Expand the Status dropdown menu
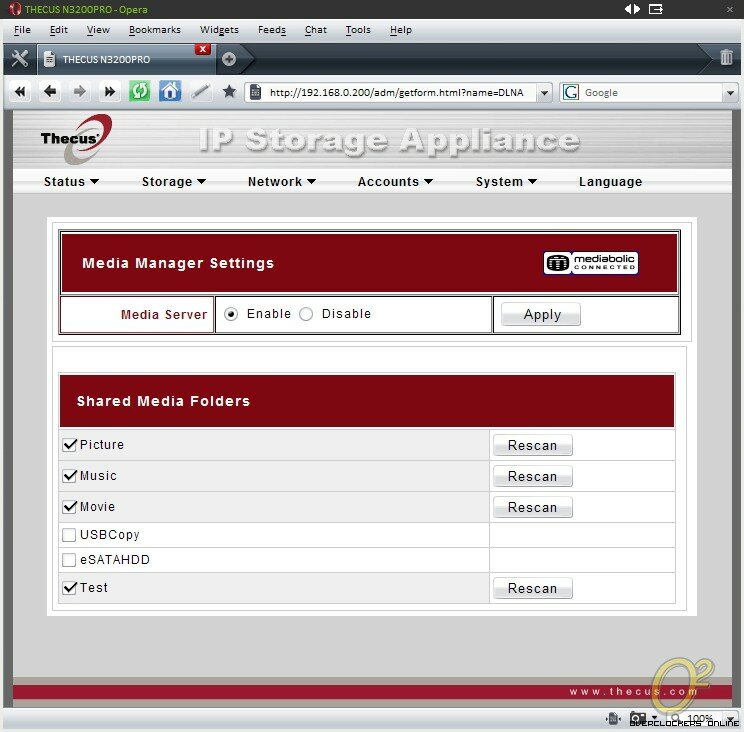This screenshot has height=732, width=744. coord(71,182)
